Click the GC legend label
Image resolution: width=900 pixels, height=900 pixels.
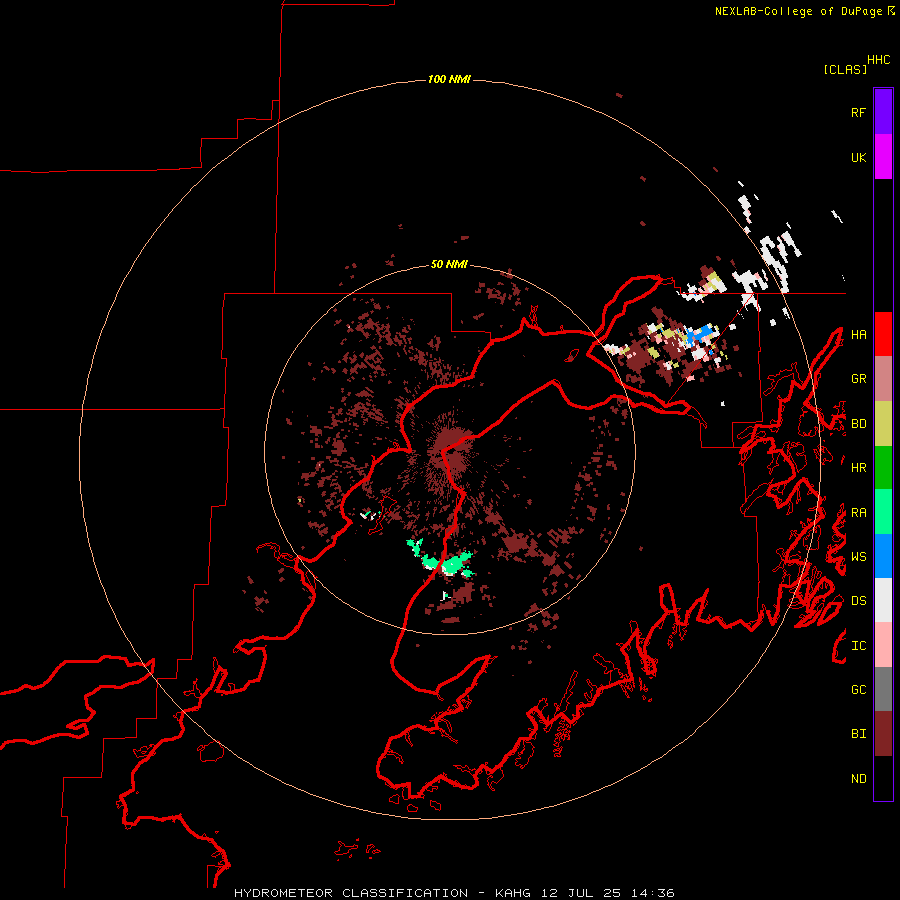858,690
